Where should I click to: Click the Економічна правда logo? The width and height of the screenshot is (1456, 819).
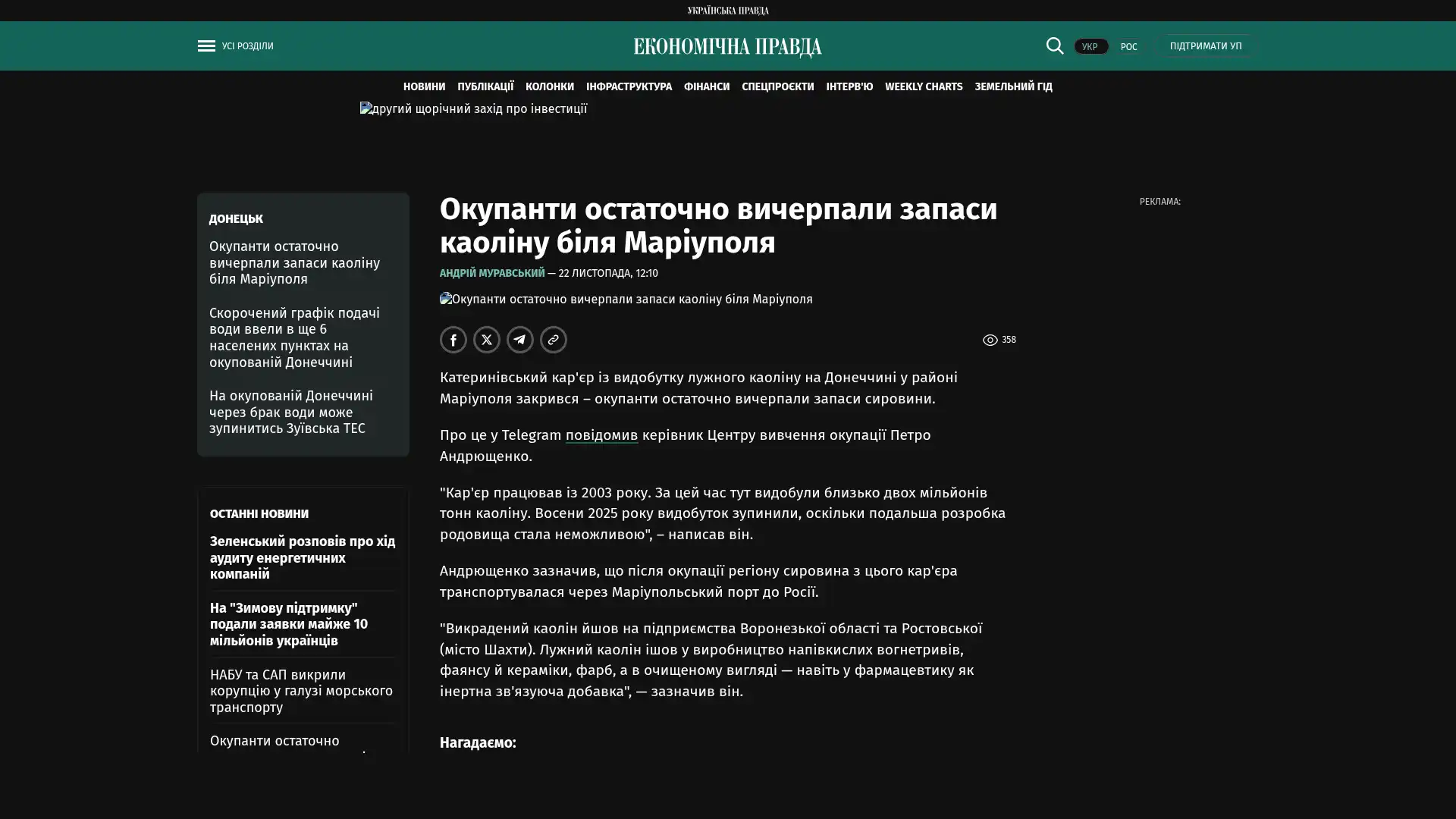click(727, 47)
